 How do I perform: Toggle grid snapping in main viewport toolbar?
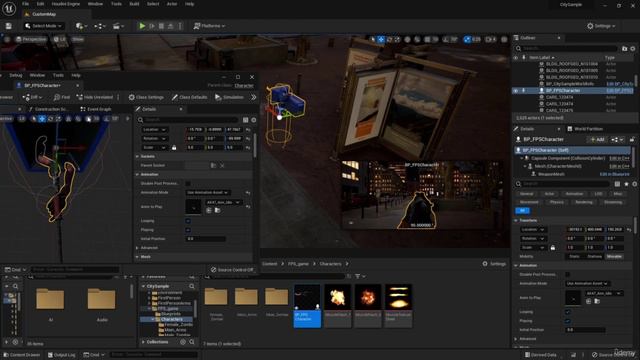[x=427, y=39]
